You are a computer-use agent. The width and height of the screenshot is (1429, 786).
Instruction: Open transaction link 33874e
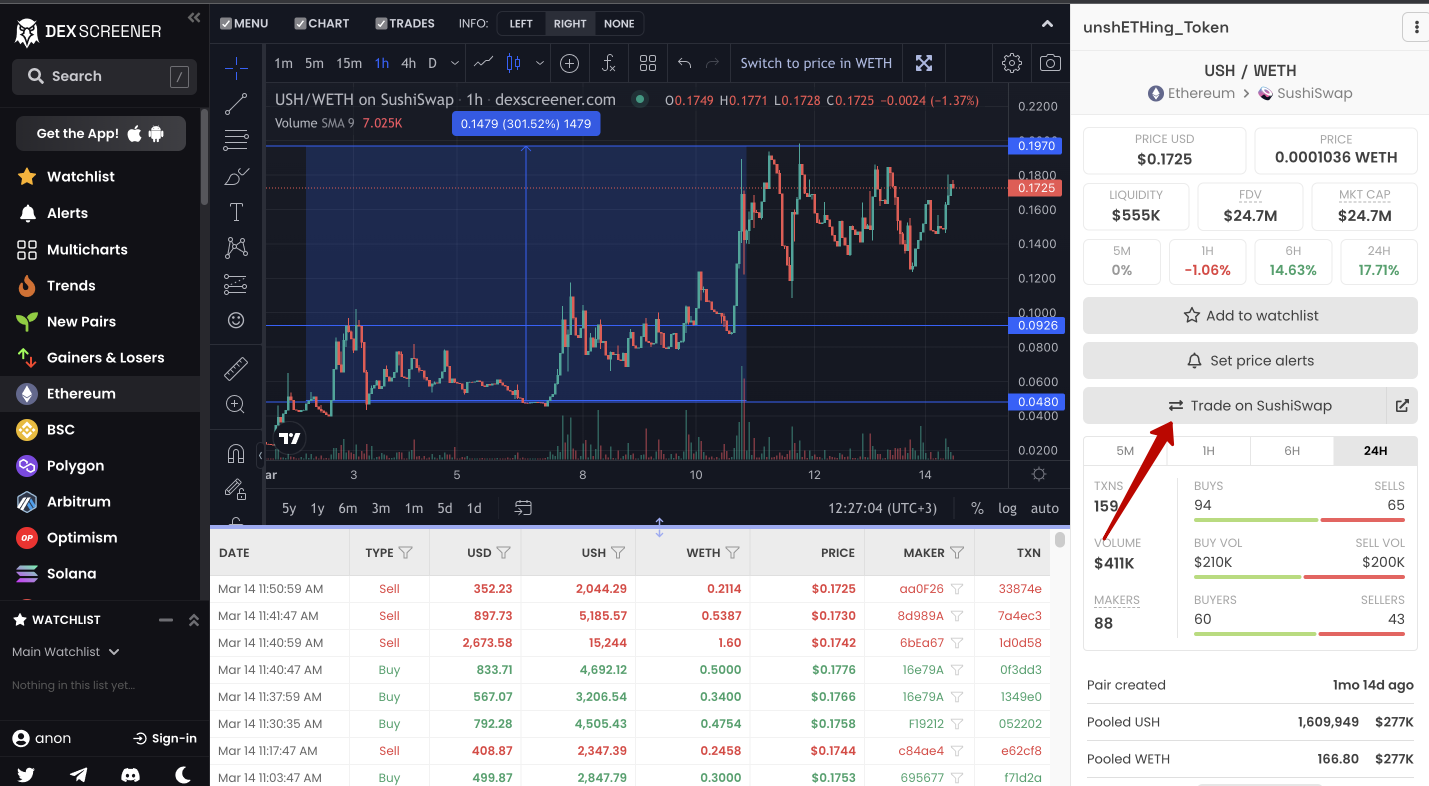(x=1020, y=589)
